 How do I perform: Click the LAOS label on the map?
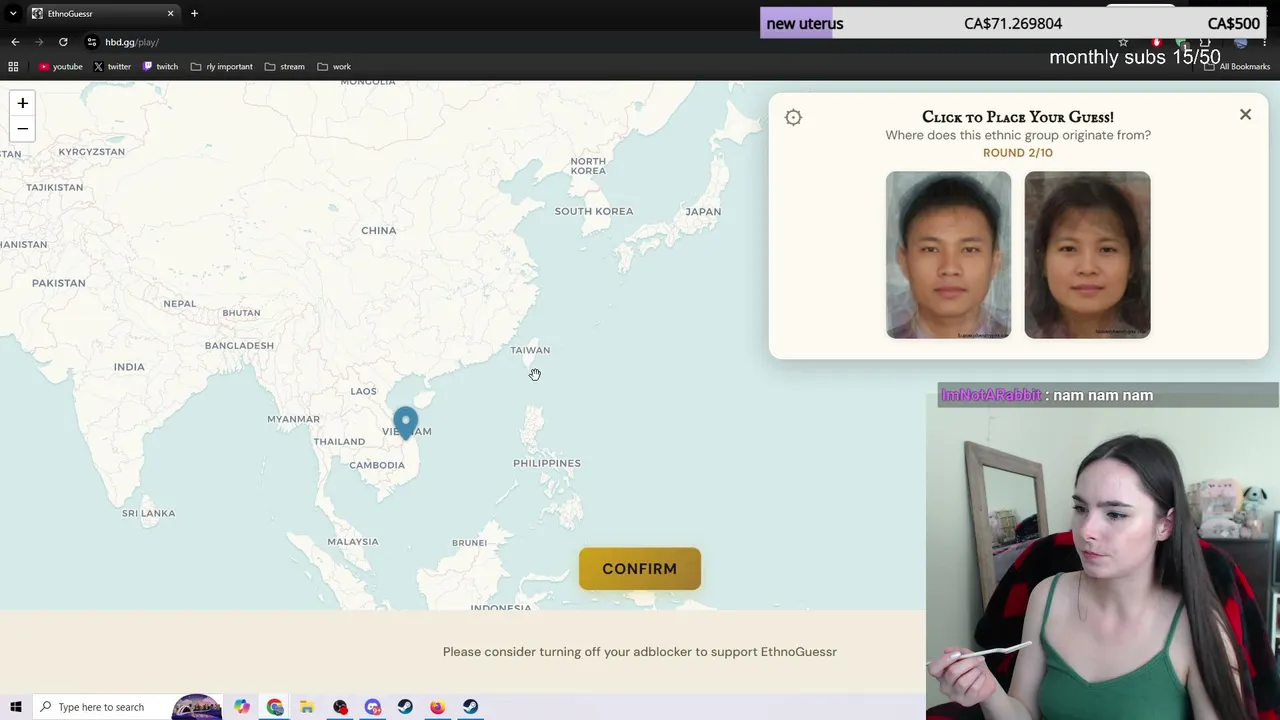pos(364,392)
